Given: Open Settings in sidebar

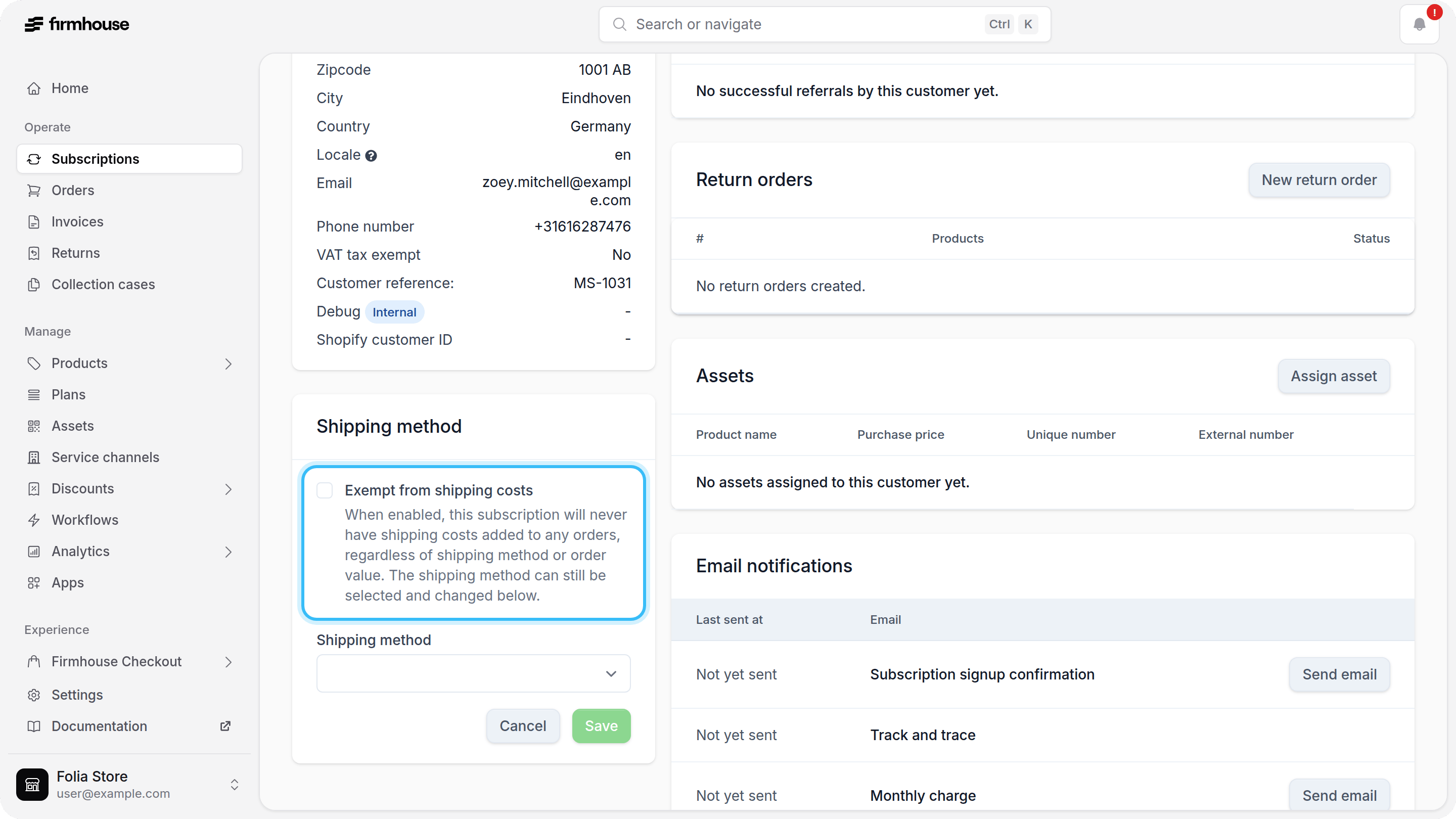Looking at the screenshot, I should (129, 695).
